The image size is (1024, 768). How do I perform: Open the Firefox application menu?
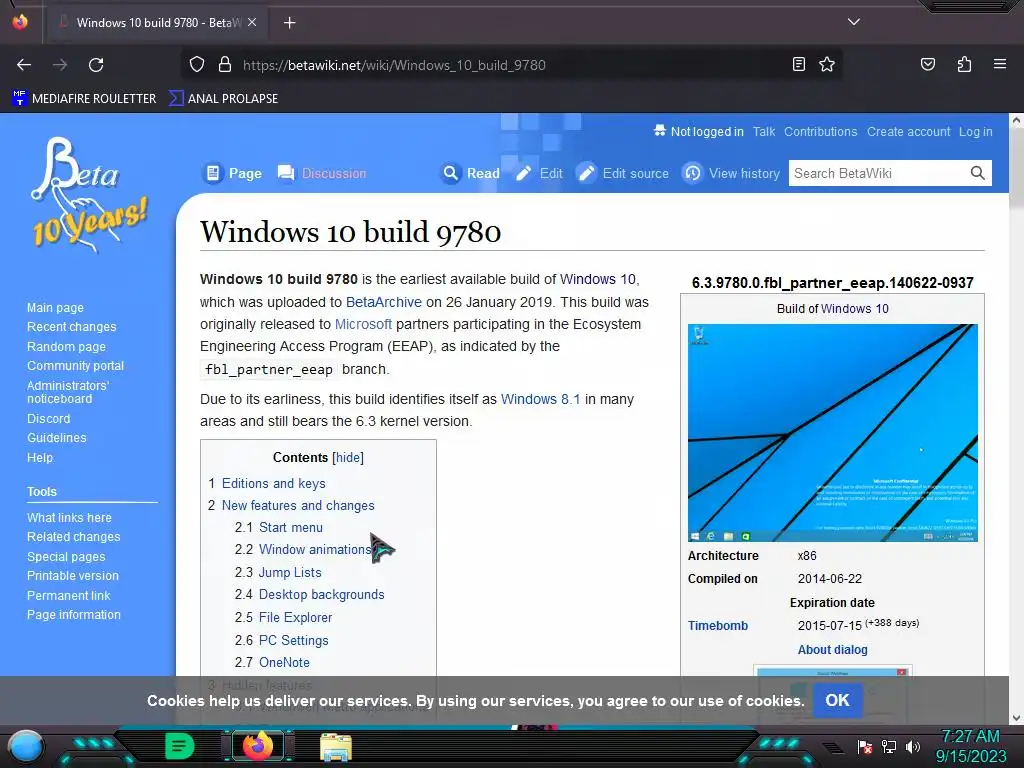coord(999,65)
